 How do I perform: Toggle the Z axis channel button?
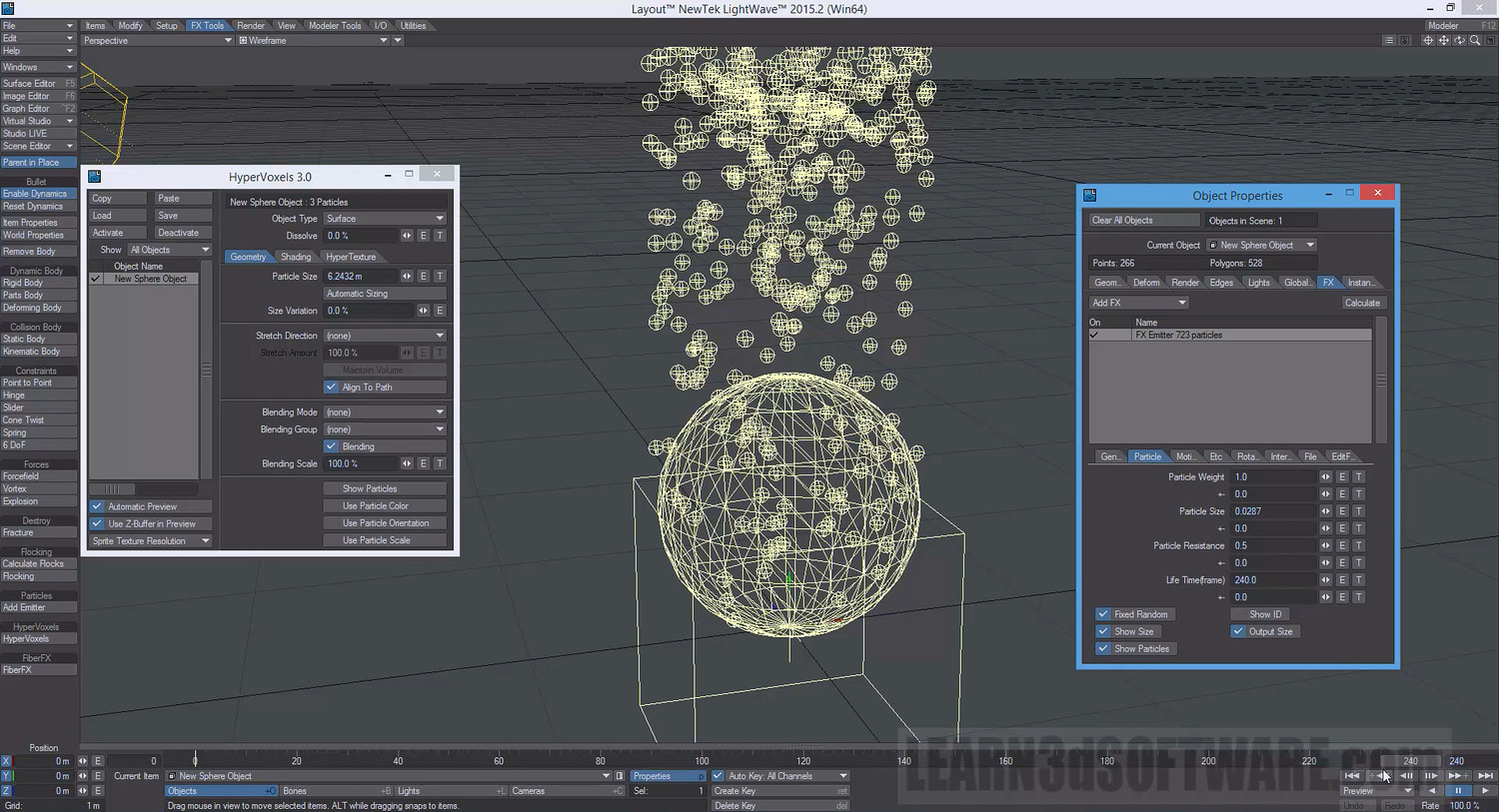tap(6, 791)
